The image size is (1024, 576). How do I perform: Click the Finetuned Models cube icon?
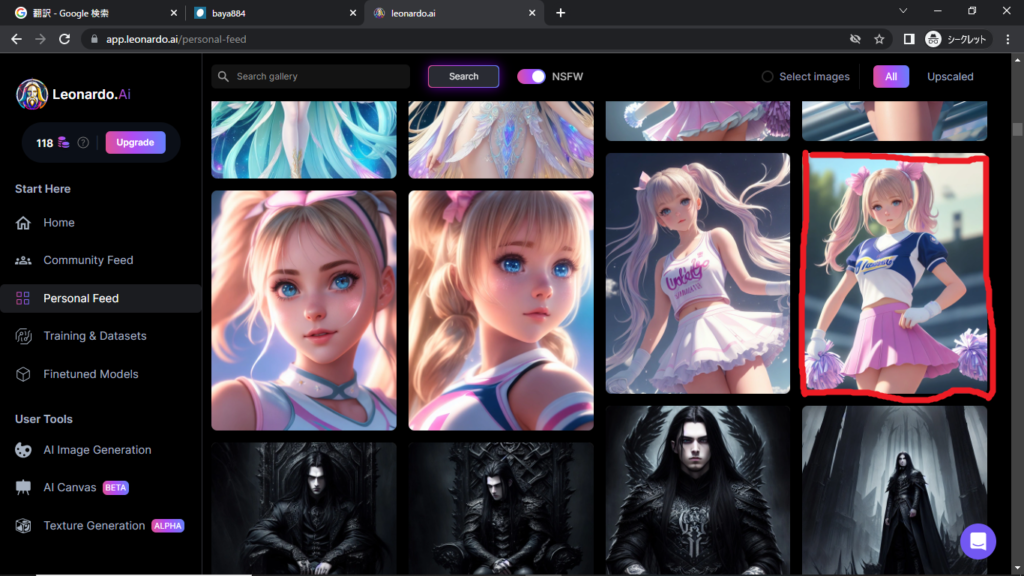[23, 374]
